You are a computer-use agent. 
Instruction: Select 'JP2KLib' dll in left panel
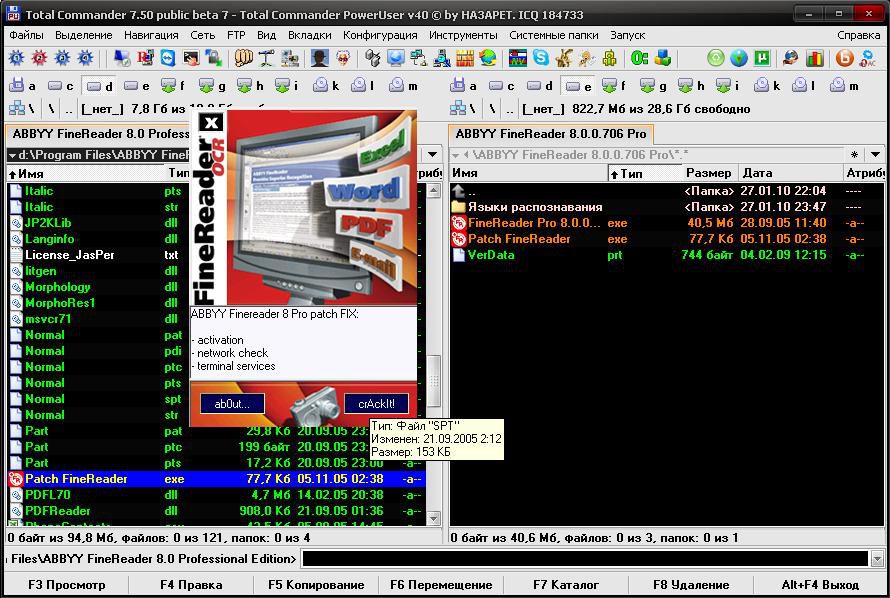tap(99, 223)
